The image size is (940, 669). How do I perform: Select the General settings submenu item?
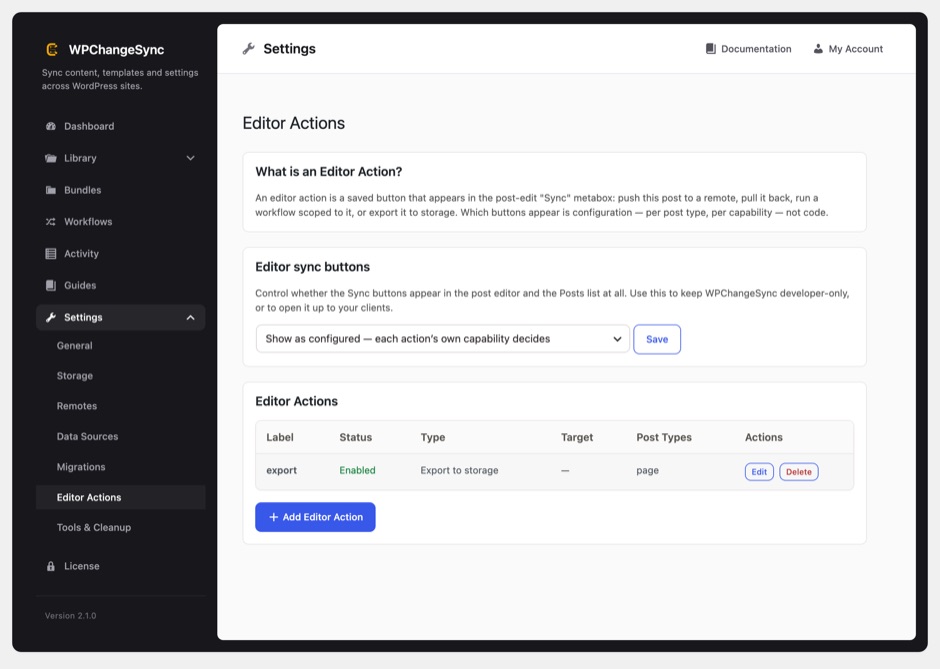click(120, 346)
